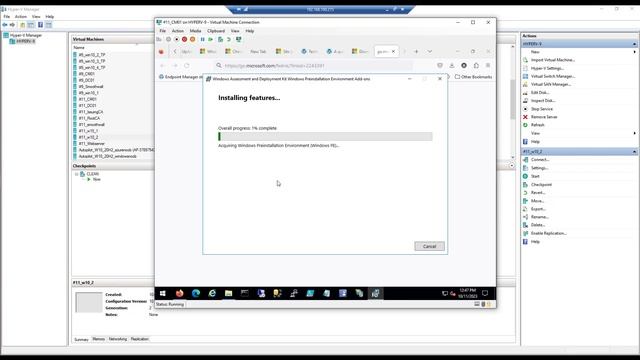Click Refresh in Actions pane

coord(538,125)
